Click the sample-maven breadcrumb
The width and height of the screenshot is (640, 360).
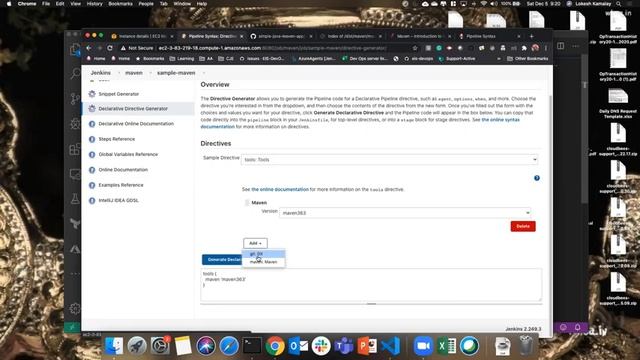176,73
